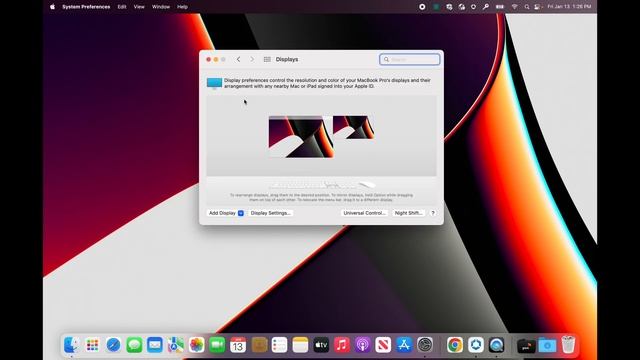This screenshot has width=640, height=360.
Task: Open News app in Dock
Action: click(383, 345)
